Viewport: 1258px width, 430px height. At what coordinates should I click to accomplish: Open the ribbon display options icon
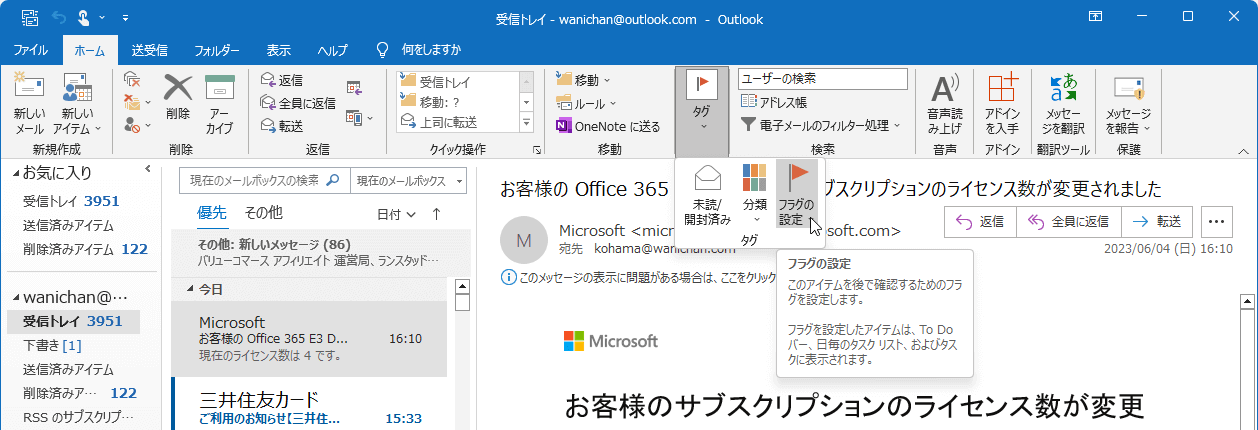(1096, 18)
